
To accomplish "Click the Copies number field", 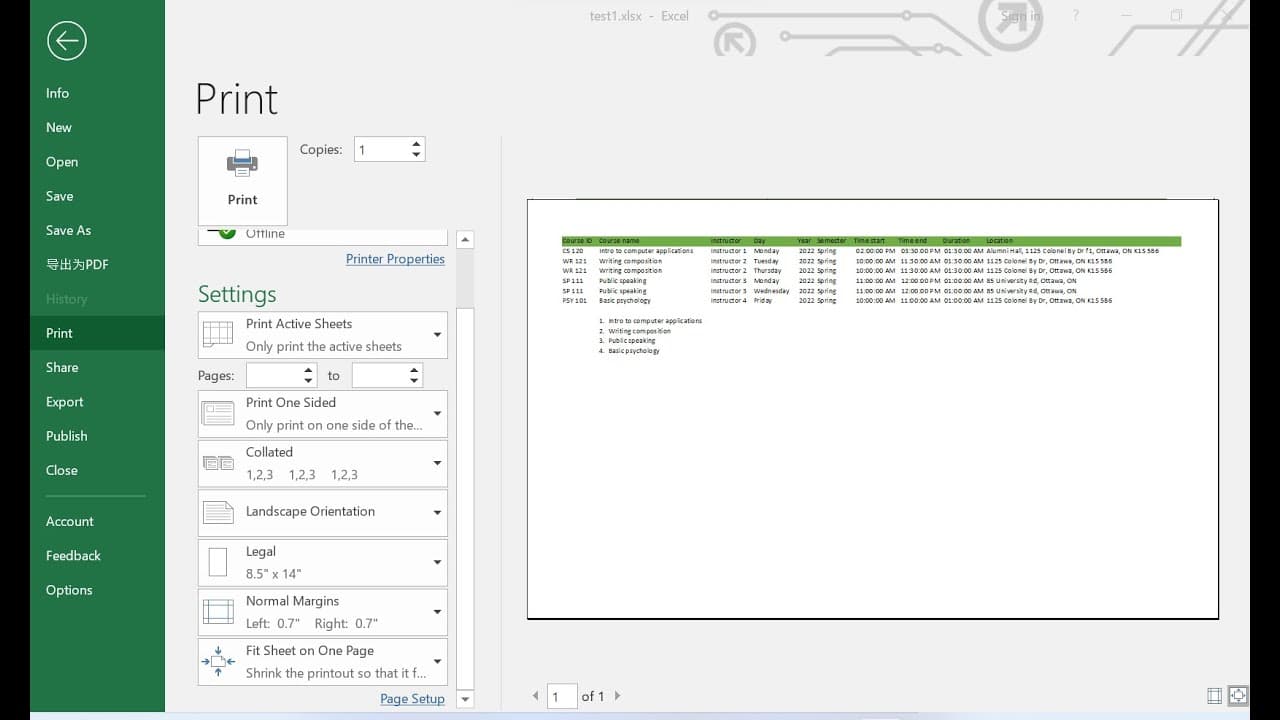I will [x=382, y=149].
